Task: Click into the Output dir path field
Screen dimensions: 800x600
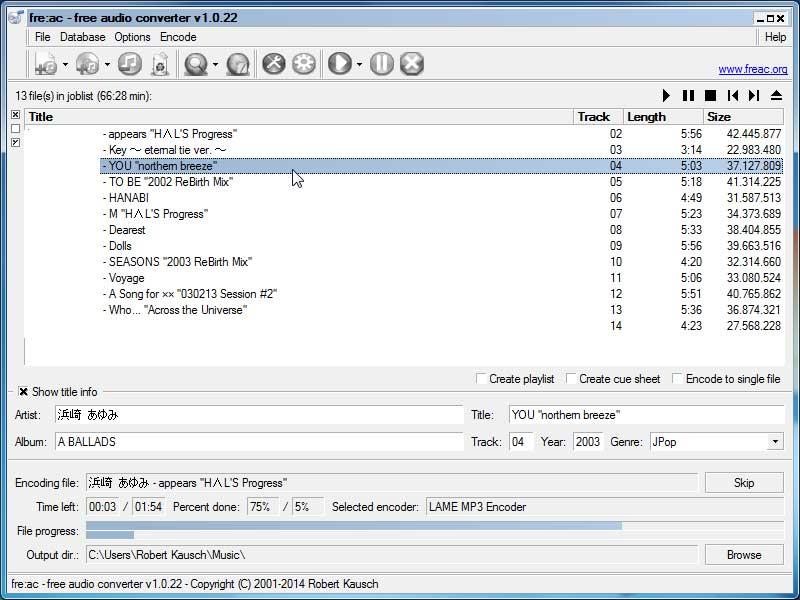Action: click(391, 555)
